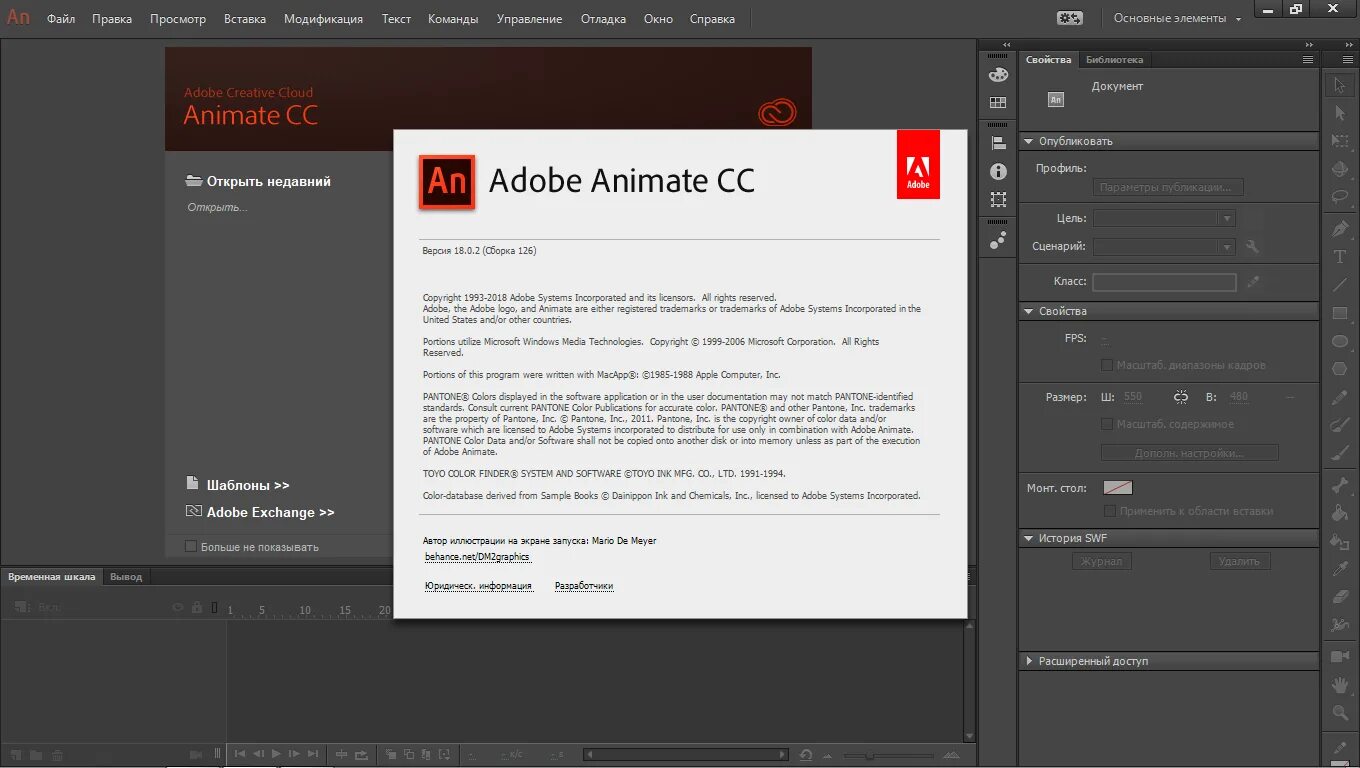The image size is (1360, 768).
Task: Click the Bone tool
Action: tap(1340, 485)
